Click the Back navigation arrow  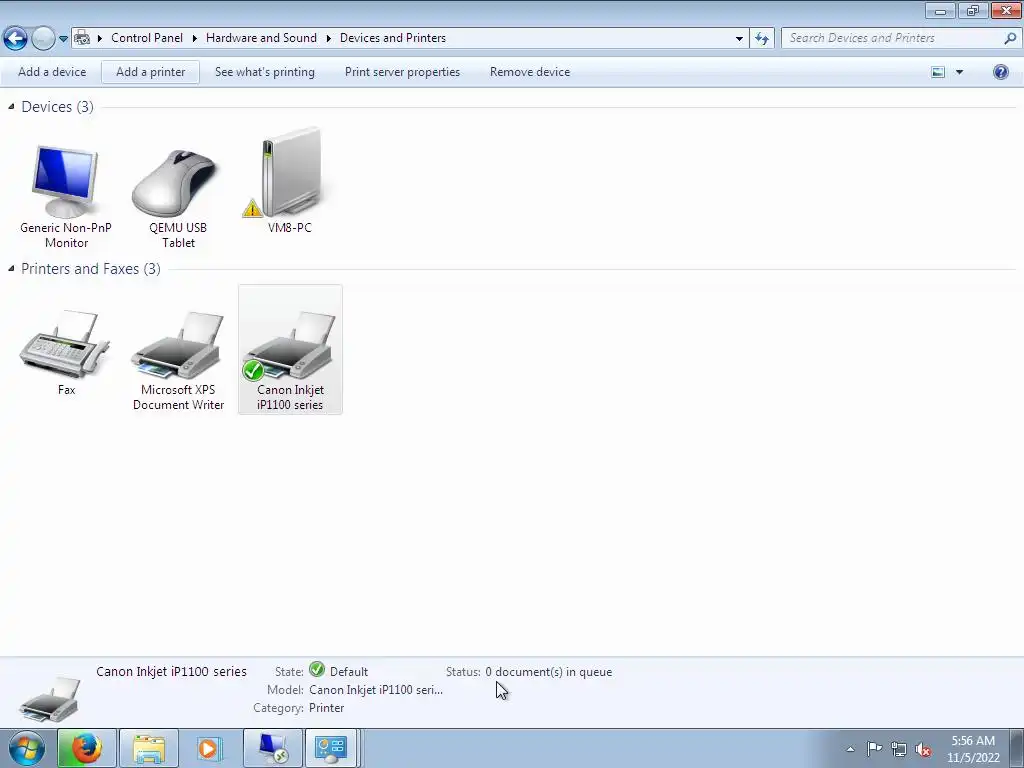(16, 38)
